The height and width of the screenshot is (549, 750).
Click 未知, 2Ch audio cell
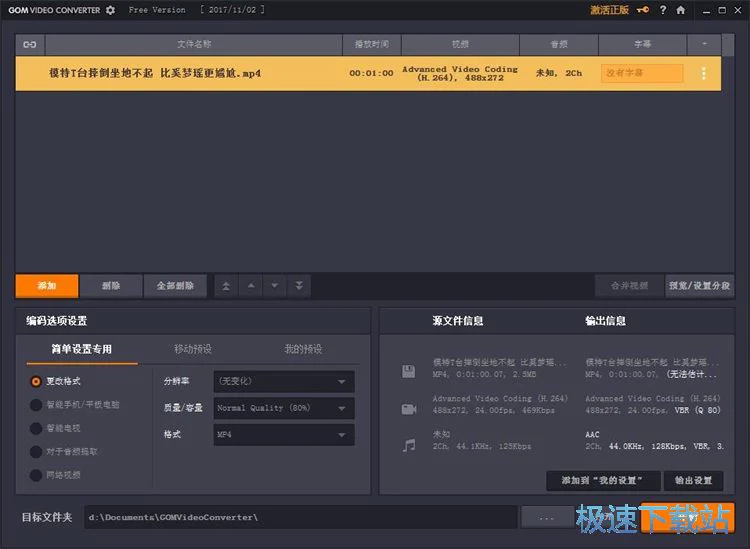(x=559, y=73)
